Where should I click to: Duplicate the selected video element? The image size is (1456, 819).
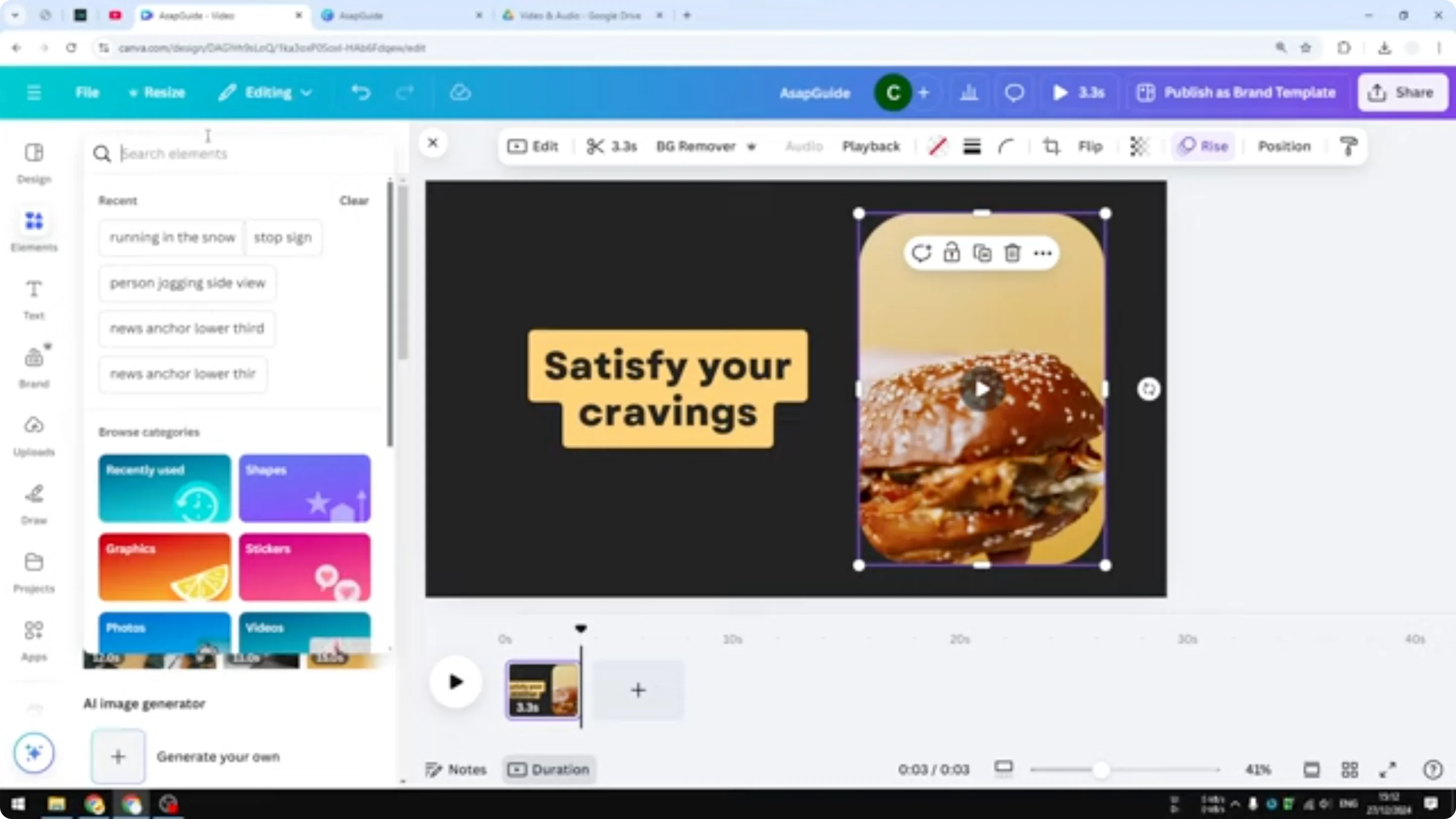[x=983, y=253]
